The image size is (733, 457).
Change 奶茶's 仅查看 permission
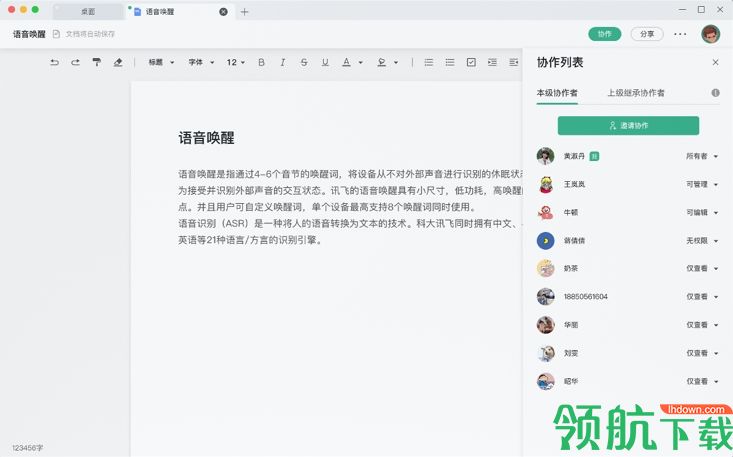(702, 268)
